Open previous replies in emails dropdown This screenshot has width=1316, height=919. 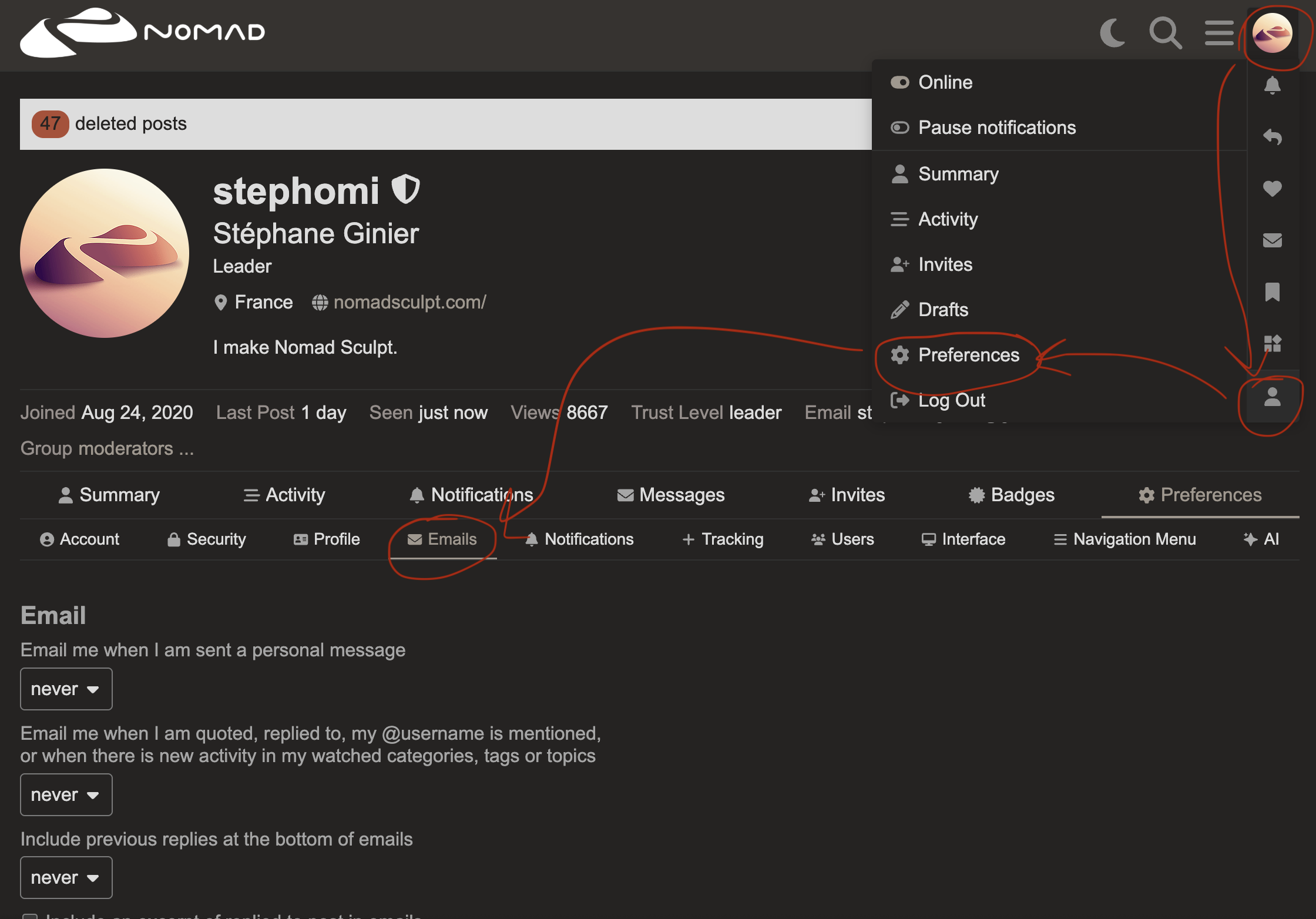pos(66,877)
